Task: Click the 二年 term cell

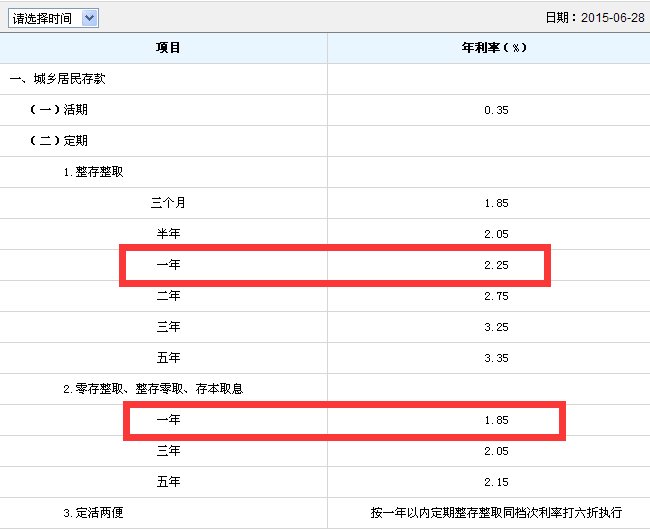Action: pos(168,296)
